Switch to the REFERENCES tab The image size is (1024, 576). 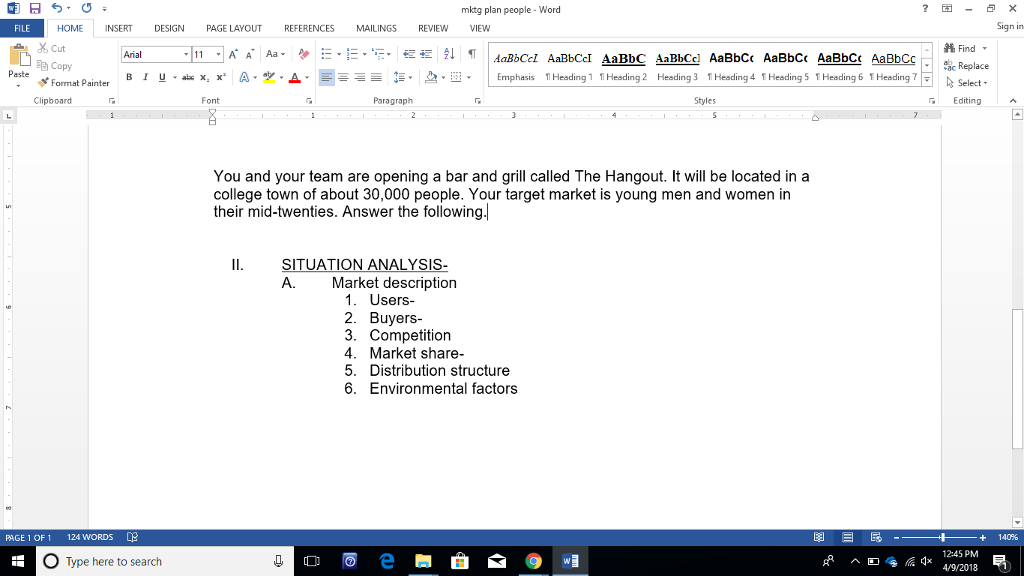tap(309, 28)
